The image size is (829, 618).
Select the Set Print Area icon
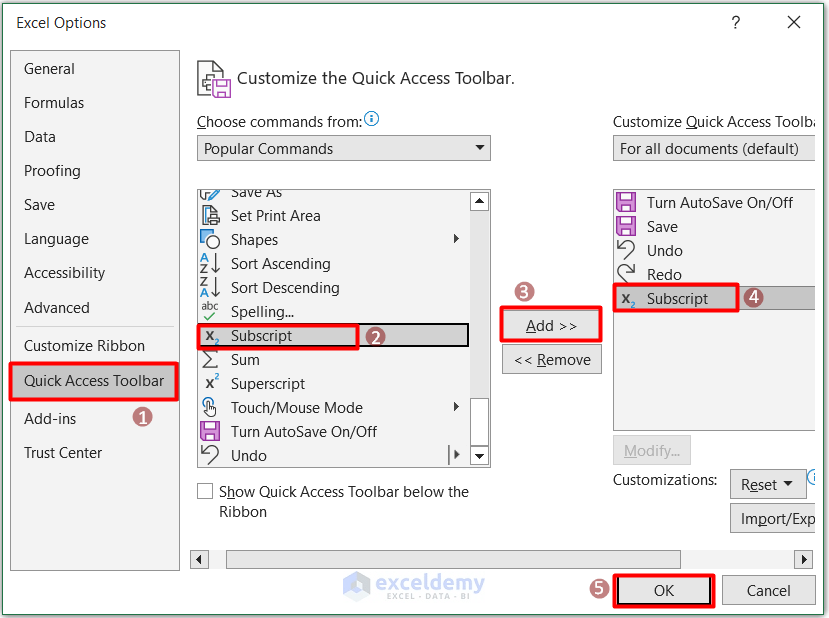click(x=211, y=215)
